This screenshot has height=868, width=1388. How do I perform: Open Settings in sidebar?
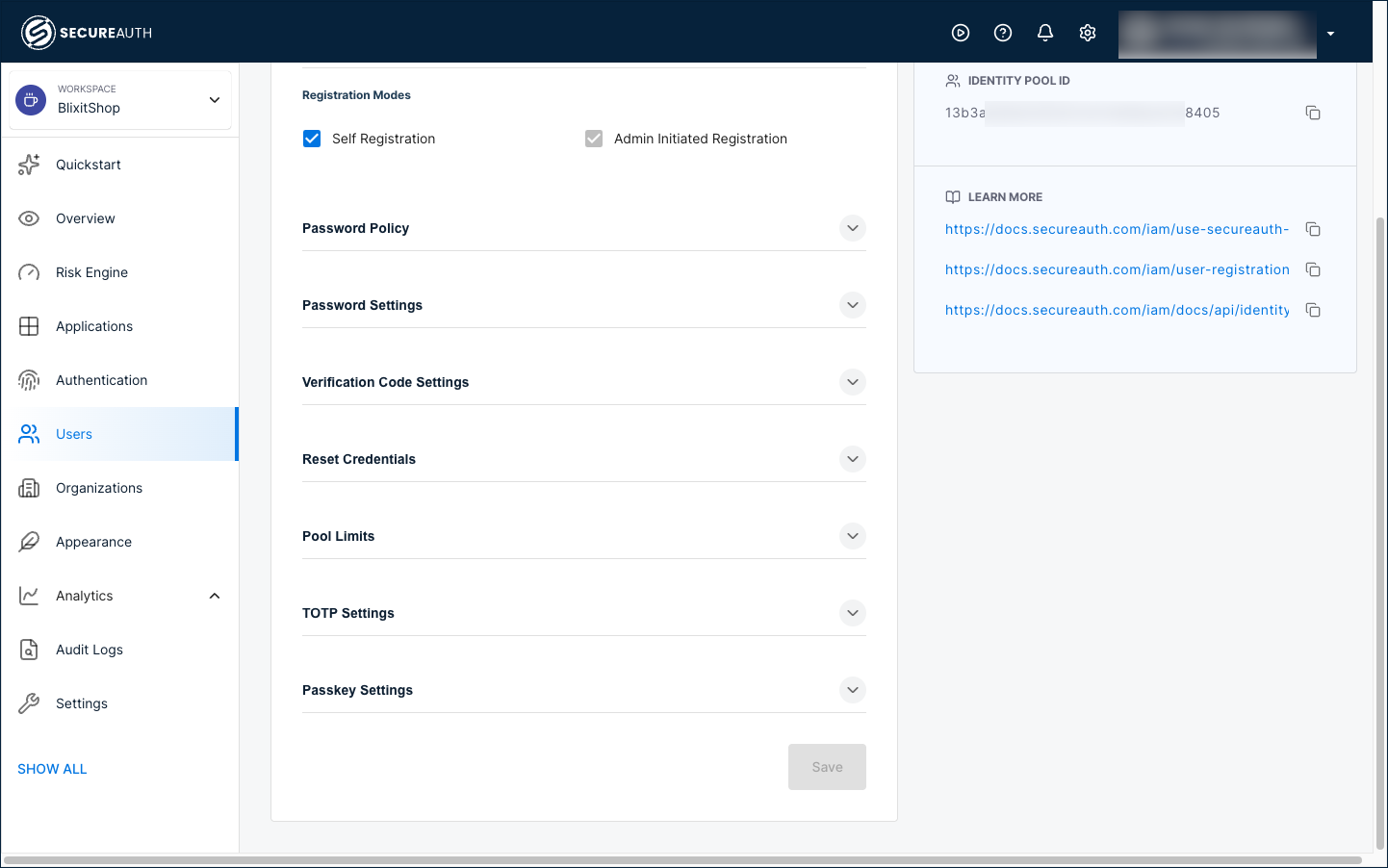(119, 703)
